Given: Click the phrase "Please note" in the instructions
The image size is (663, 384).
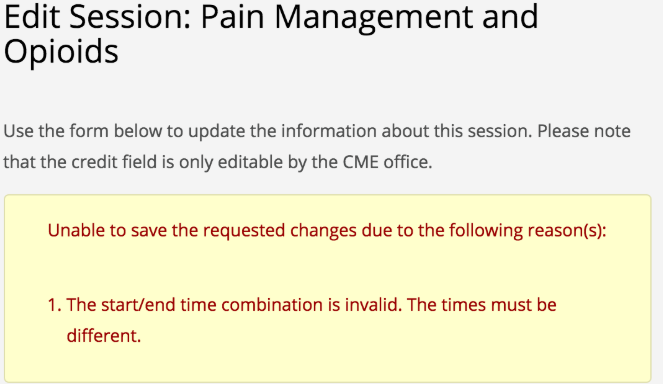Looking at the screenshot, I should click(584, 131).
